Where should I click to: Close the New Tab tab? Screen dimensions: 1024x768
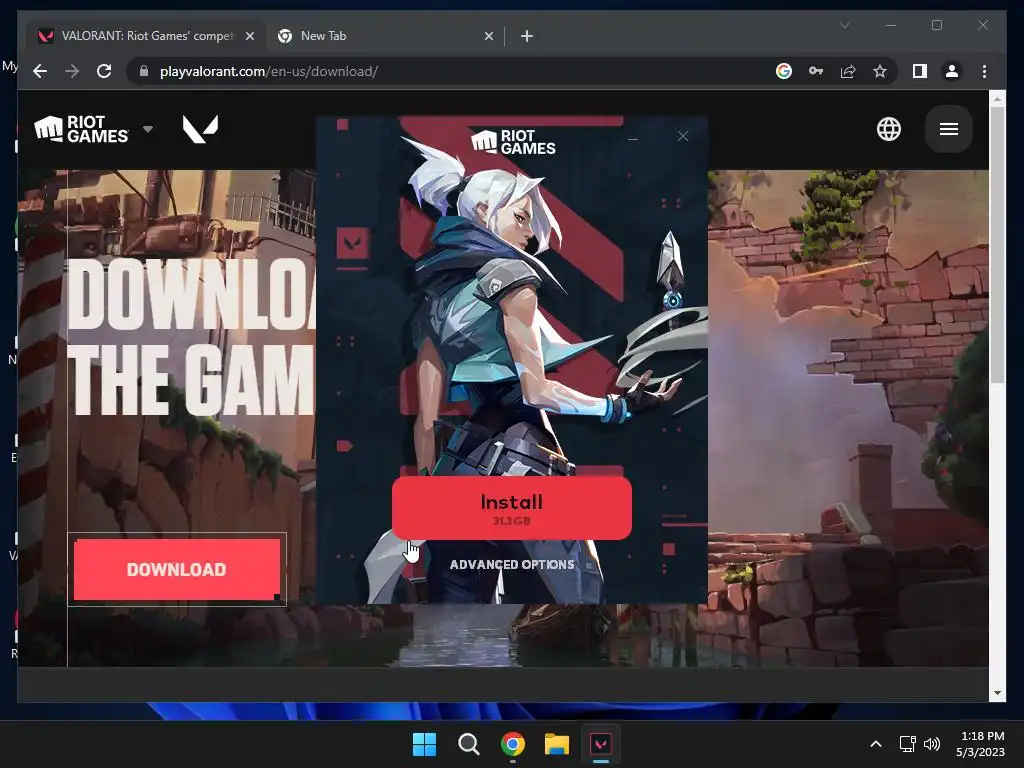[488, 36]
